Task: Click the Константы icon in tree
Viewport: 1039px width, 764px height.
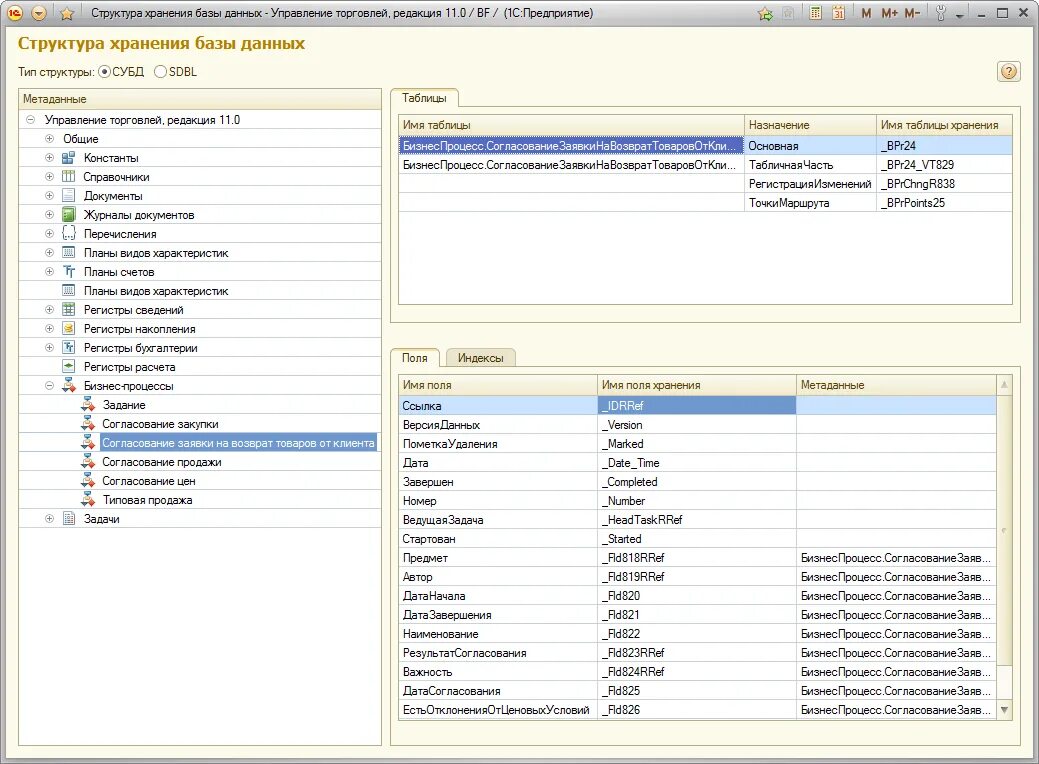Action: pyautogui.click(x=68, y=158)
